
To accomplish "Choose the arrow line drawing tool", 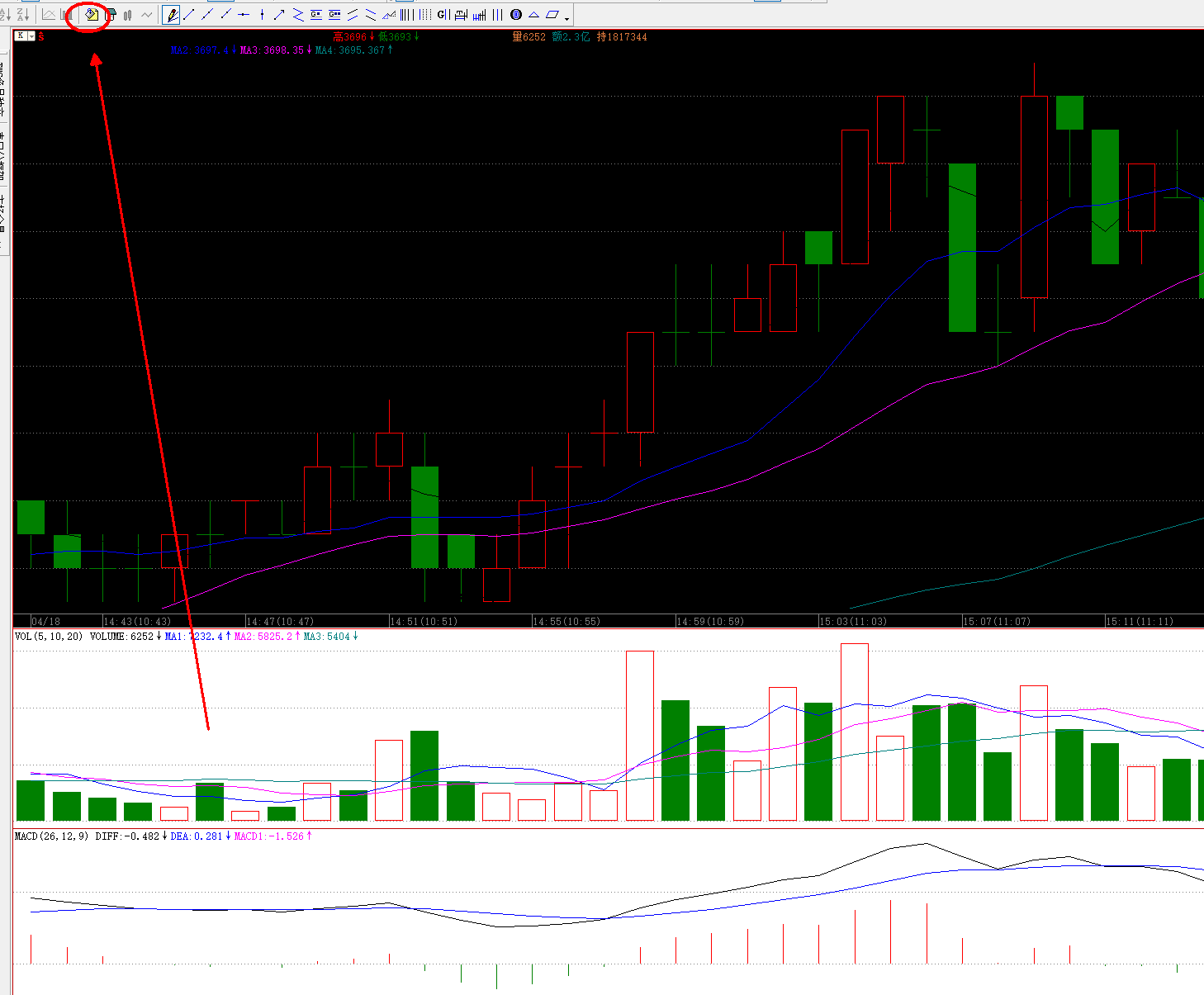I will point(279,15).
